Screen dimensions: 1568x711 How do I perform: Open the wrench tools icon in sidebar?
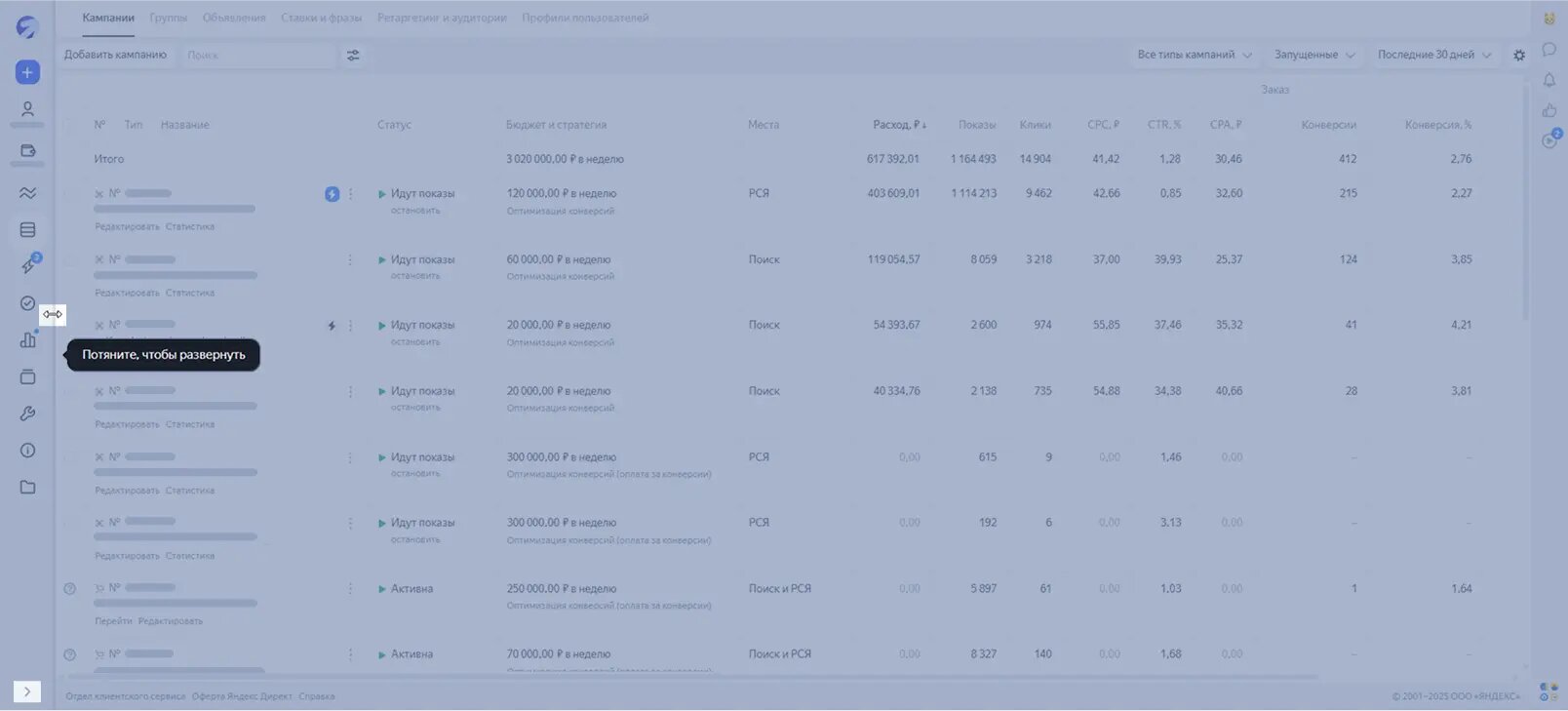pyautogui.click(x=27, y=414)
